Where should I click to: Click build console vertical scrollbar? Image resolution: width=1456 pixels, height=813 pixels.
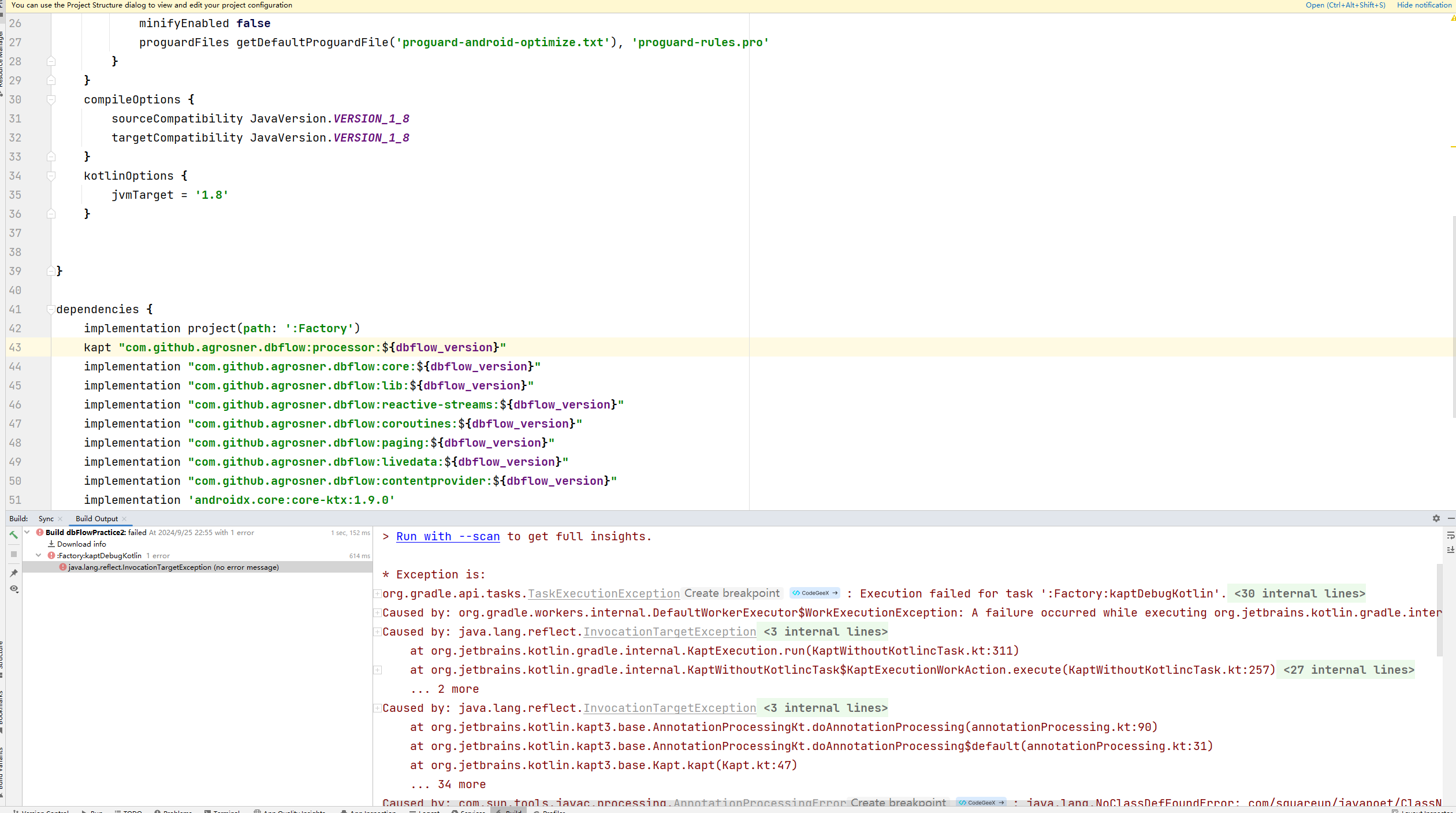pyautogui.click(x=1439, y=610)
